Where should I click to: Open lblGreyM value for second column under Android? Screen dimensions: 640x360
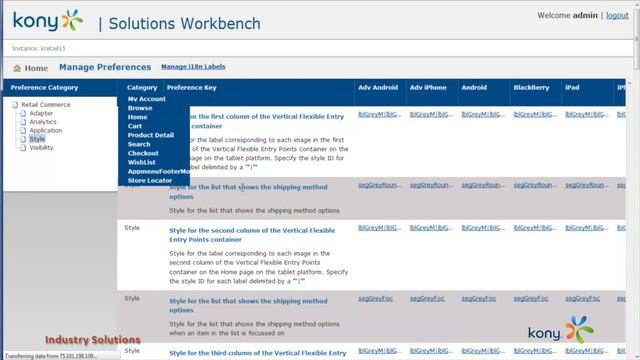[x=483, y=228]
